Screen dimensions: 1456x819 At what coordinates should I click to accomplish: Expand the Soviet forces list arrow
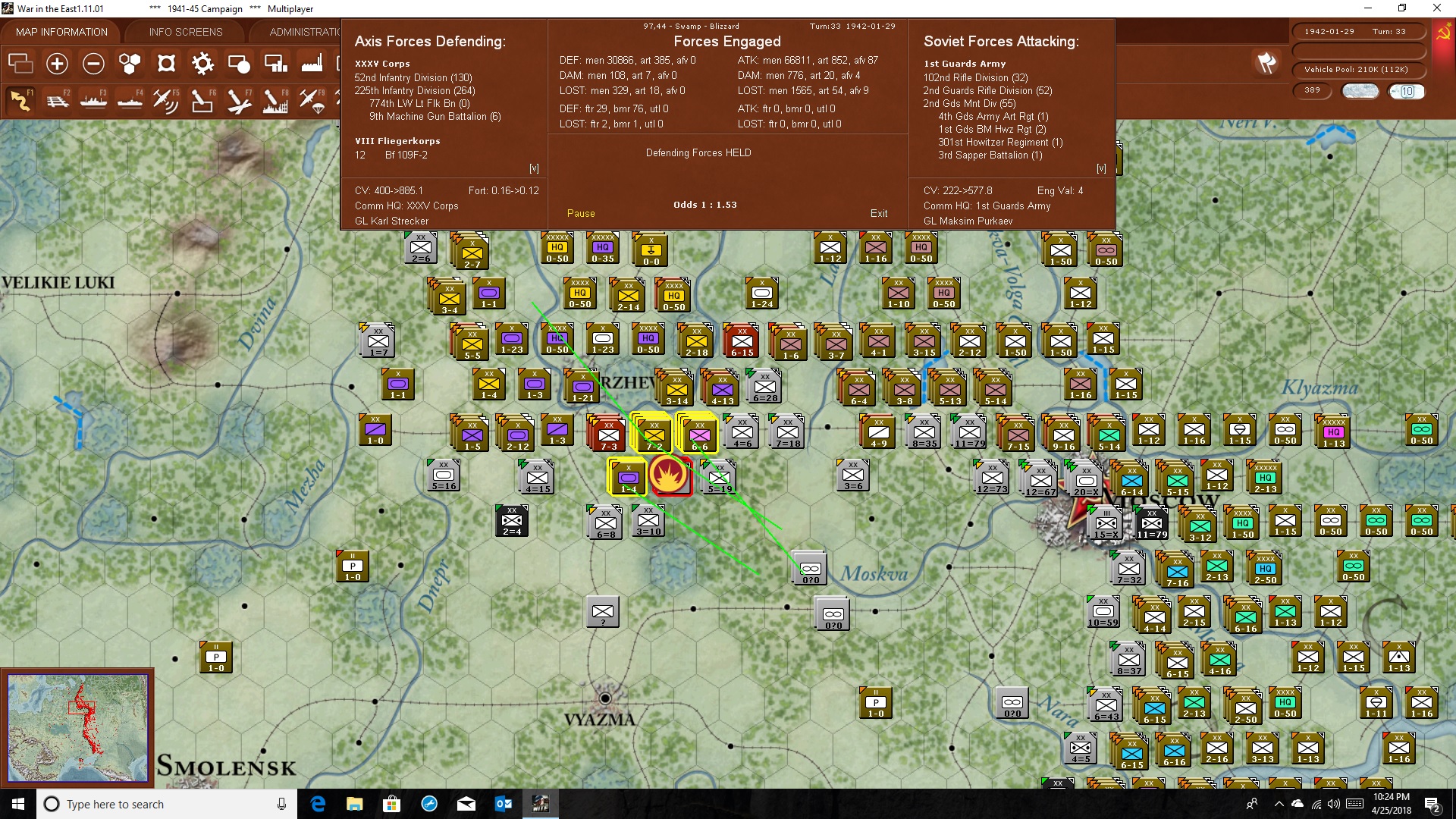pyautogui.click(x=1101, y=168)
